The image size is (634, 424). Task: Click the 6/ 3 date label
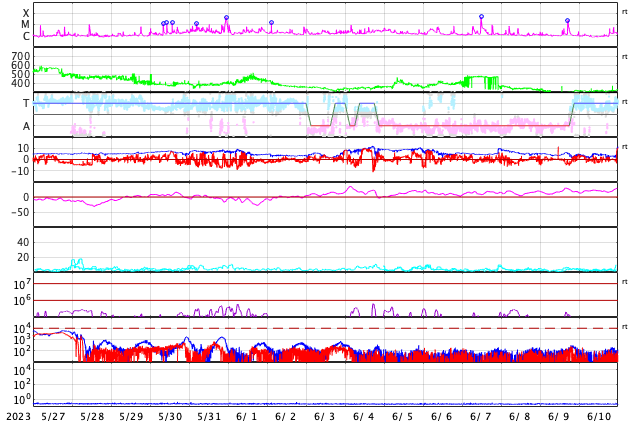coord(325,416)
